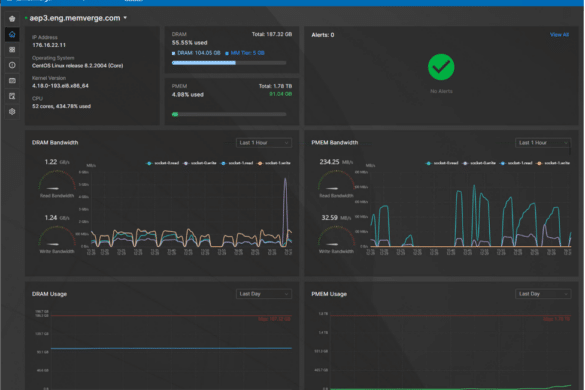This screenshot has width=585, height=390.
Task: Toggle socket-1.write series in PMEM Bandwidth legend
Action: [x=553, y=163]
